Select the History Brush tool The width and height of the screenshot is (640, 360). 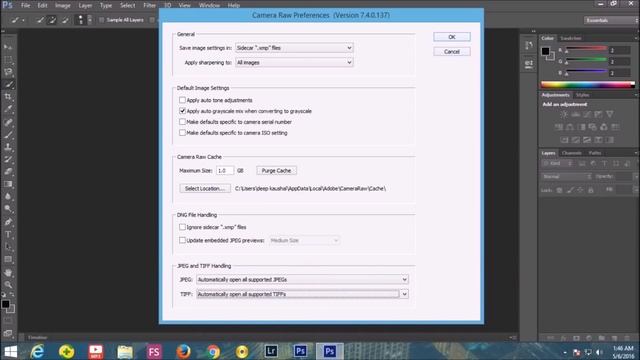coord(8,159)
